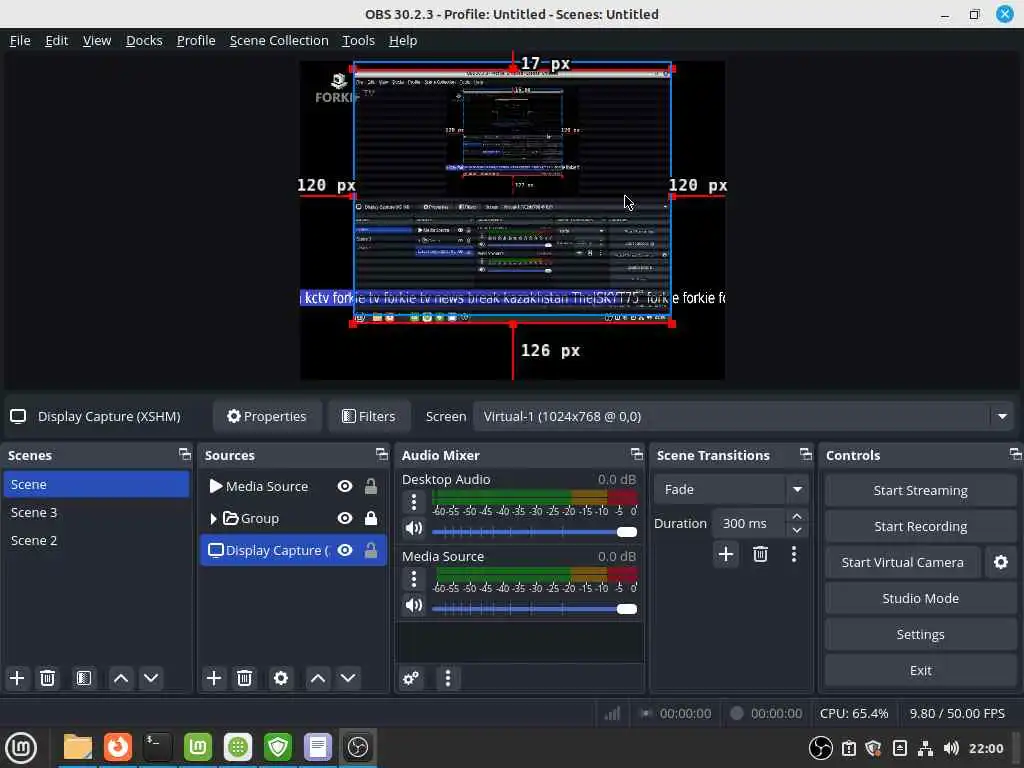Move source down arrow in Sources dock
The height and width of the screenshot is (768, 1024).
[x=348, y=678]
